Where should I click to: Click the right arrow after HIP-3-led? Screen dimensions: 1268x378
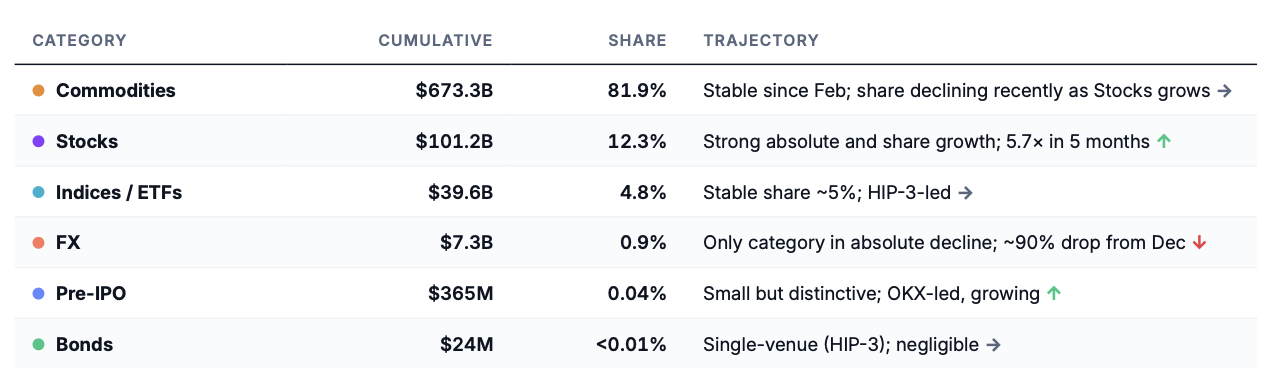click(x=965, y=192)
